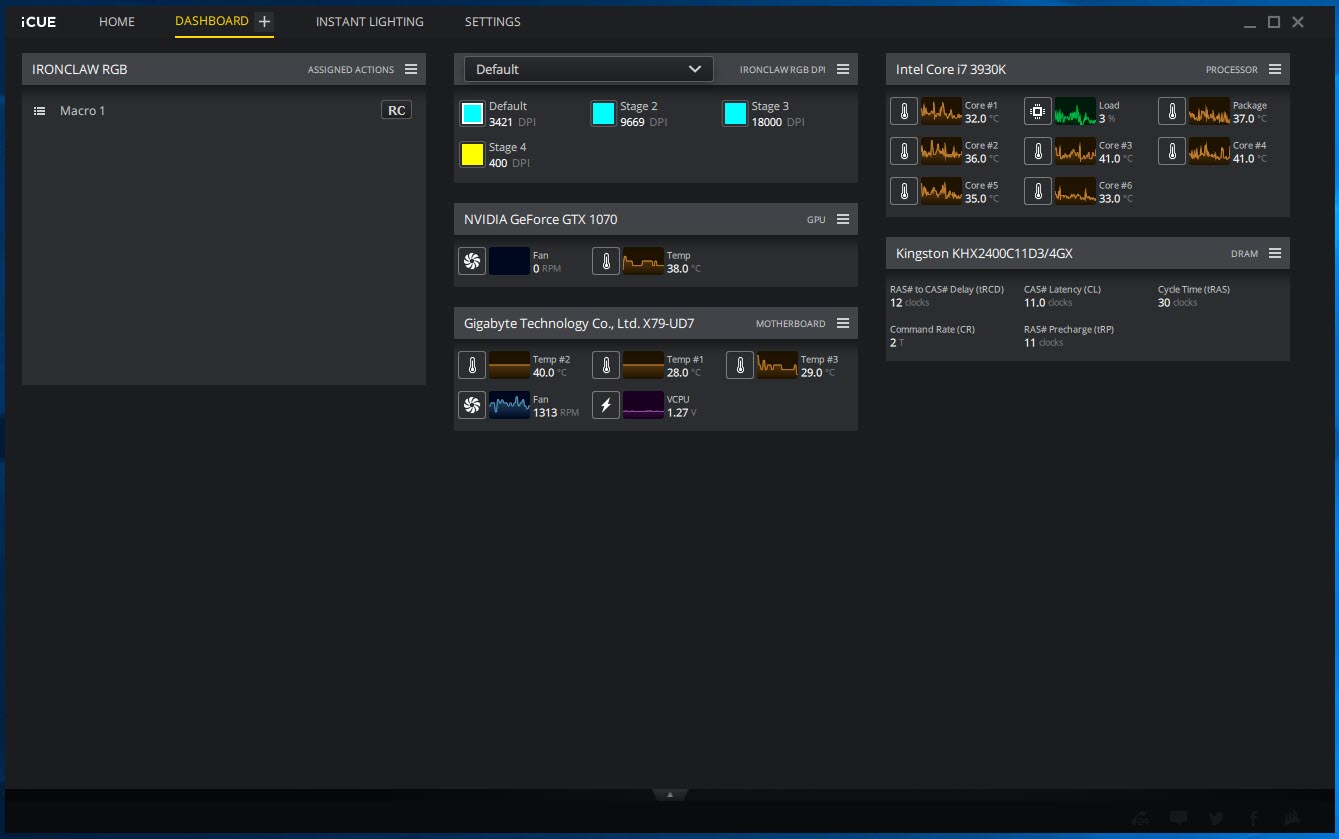The width and height of the screenshot is (1339, 839).
Task: Click the motherboard Fan 1313 RPM graph
Action: click(509, 405)
